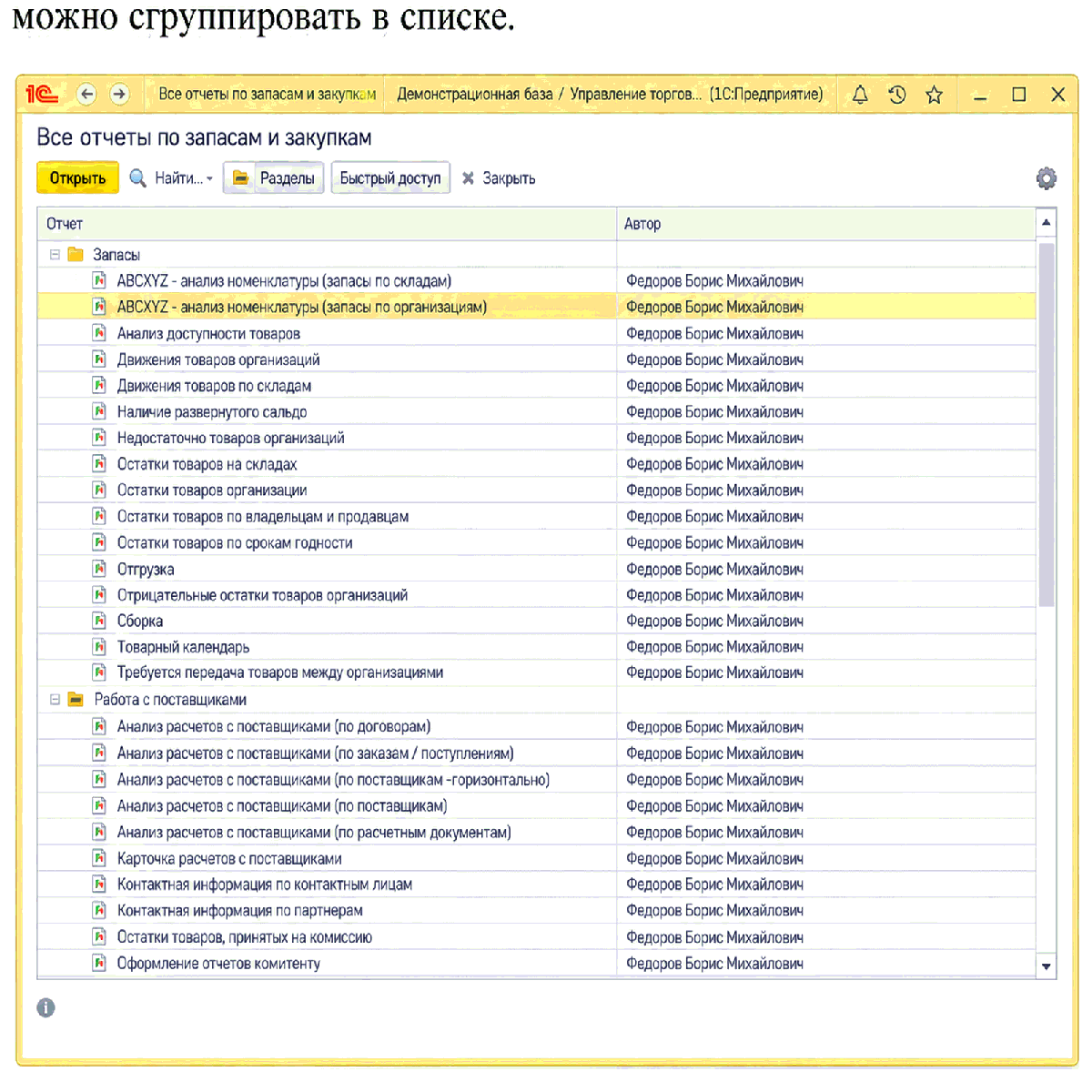The width and height of the screenshot is (1092, 1092).
Task: Select Остатки товаров по срокам годности
Action: click(235, 542)
